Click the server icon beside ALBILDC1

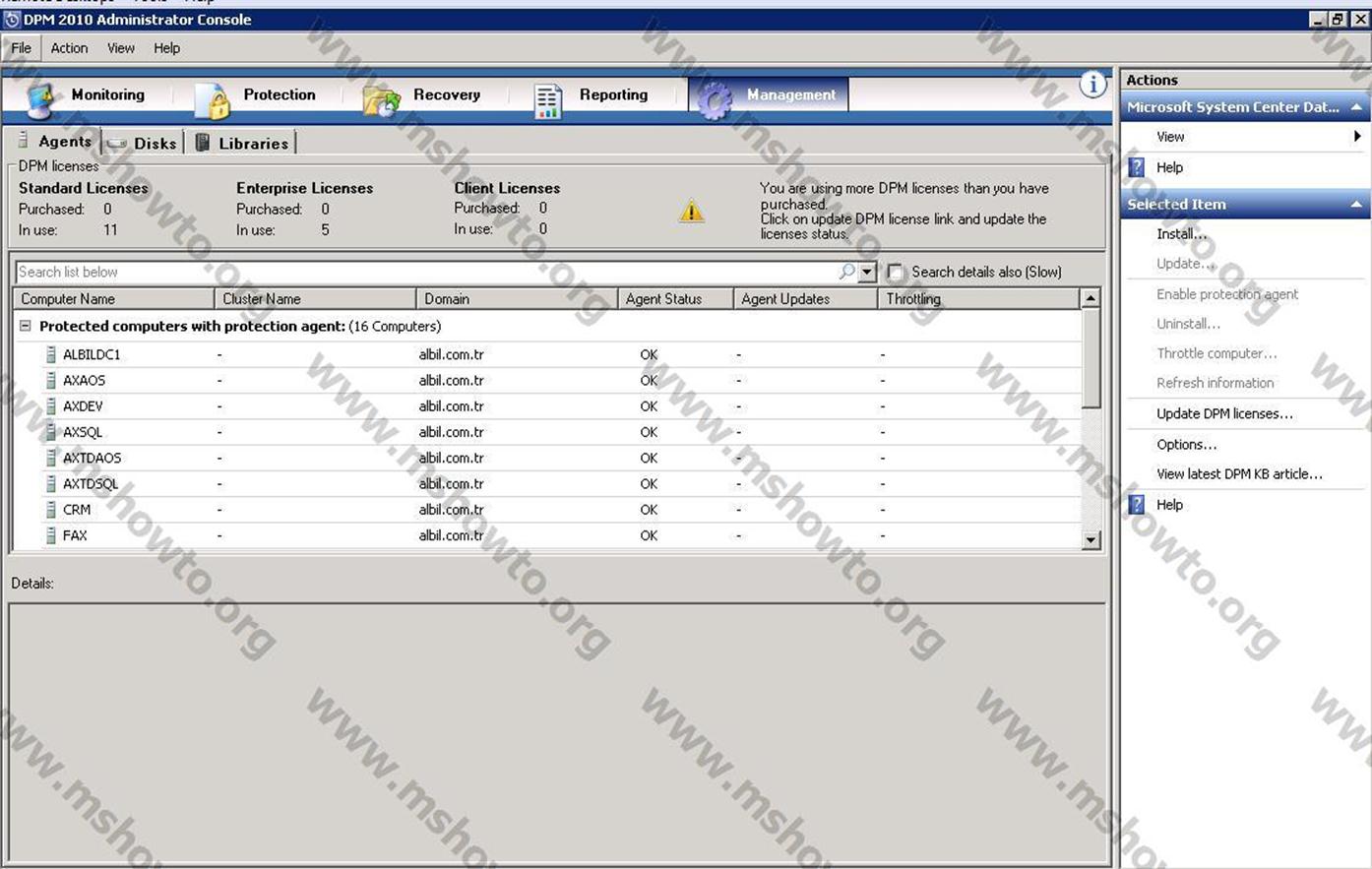[50, 354]
